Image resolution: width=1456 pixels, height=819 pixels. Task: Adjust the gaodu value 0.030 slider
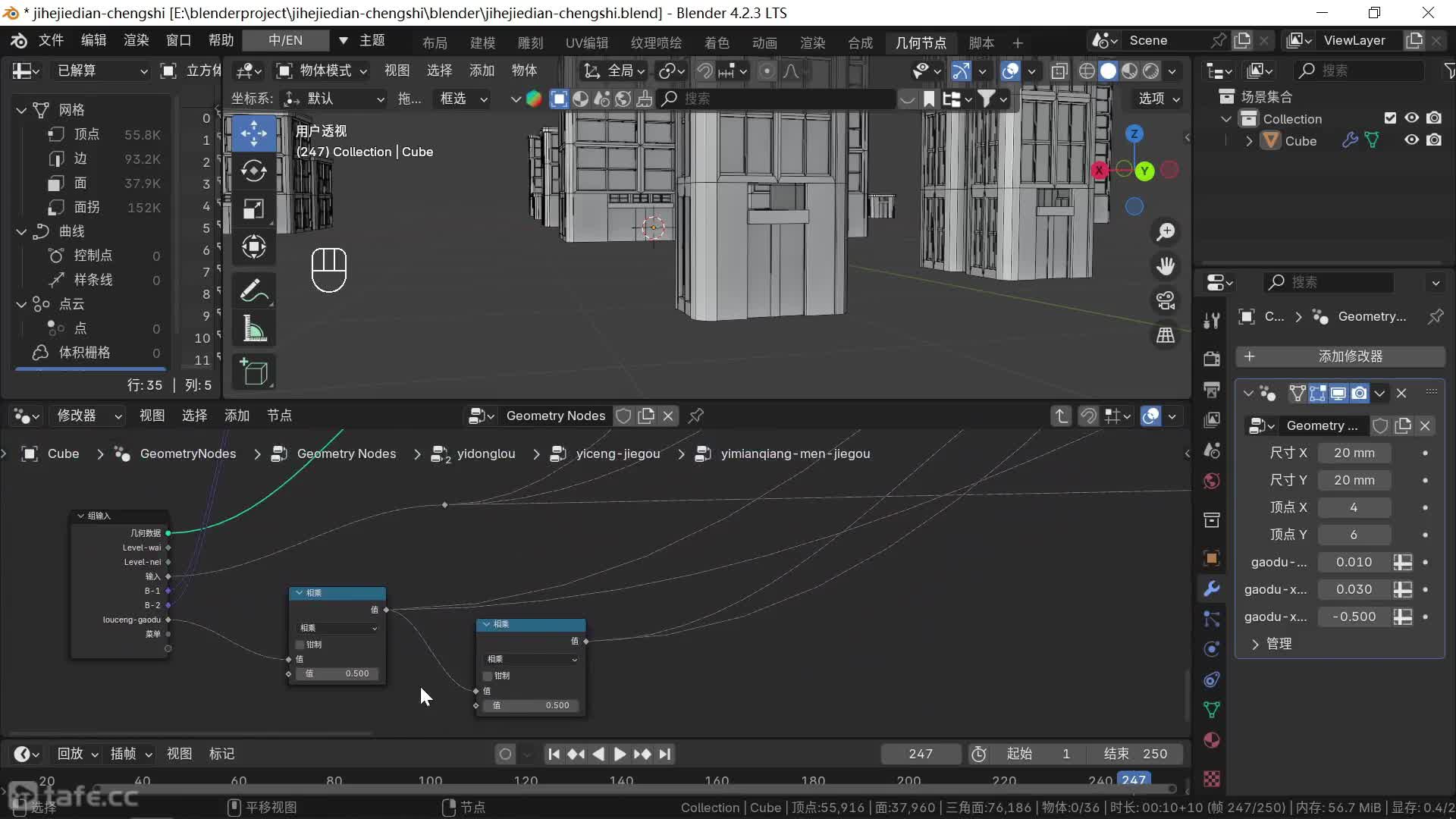point(1354,589)
